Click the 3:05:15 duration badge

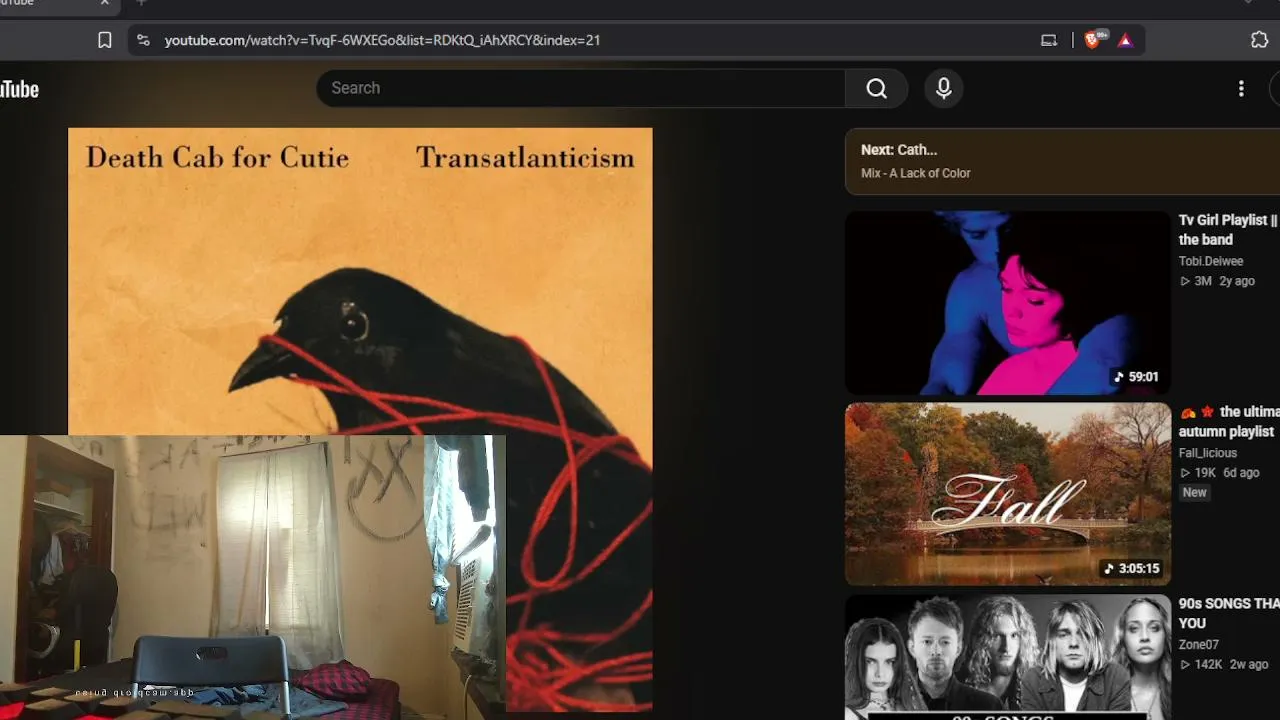tap(1131, 569)
